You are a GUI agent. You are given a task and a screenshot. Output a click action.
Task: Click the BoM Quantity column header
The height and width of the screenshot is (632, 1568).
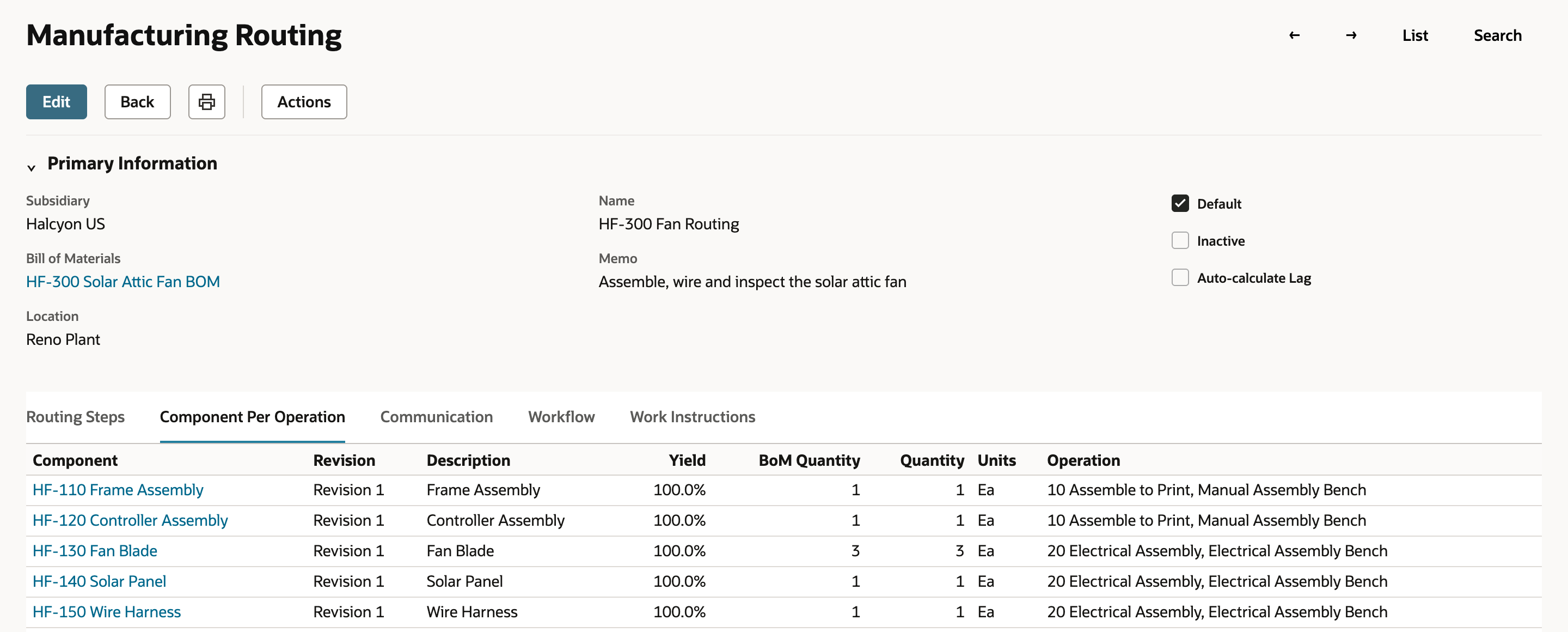point(809,460)
